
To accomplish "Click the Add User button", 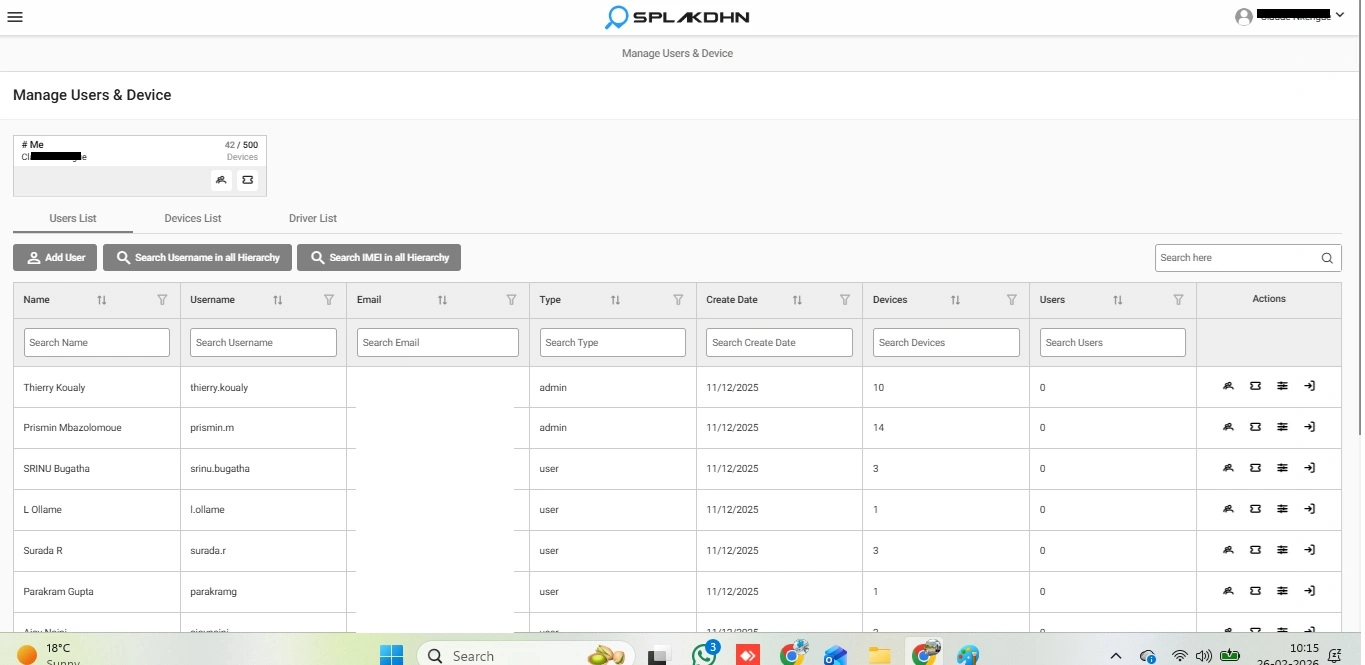I will (x=54, y=257).
